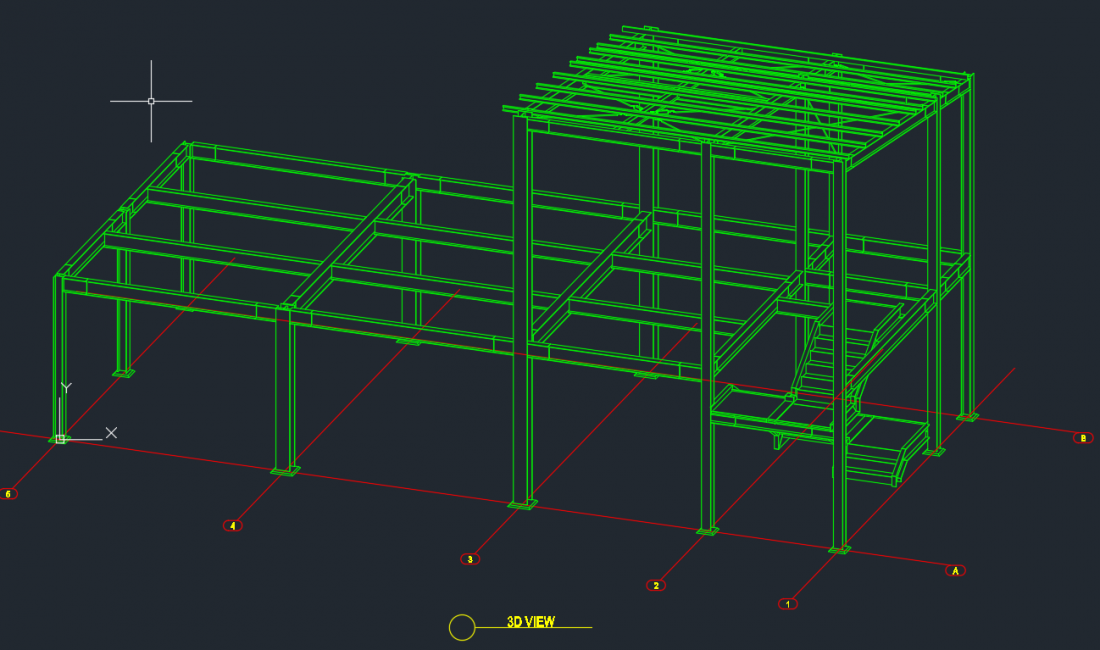Select base plate at grid line 1 column

840,549
